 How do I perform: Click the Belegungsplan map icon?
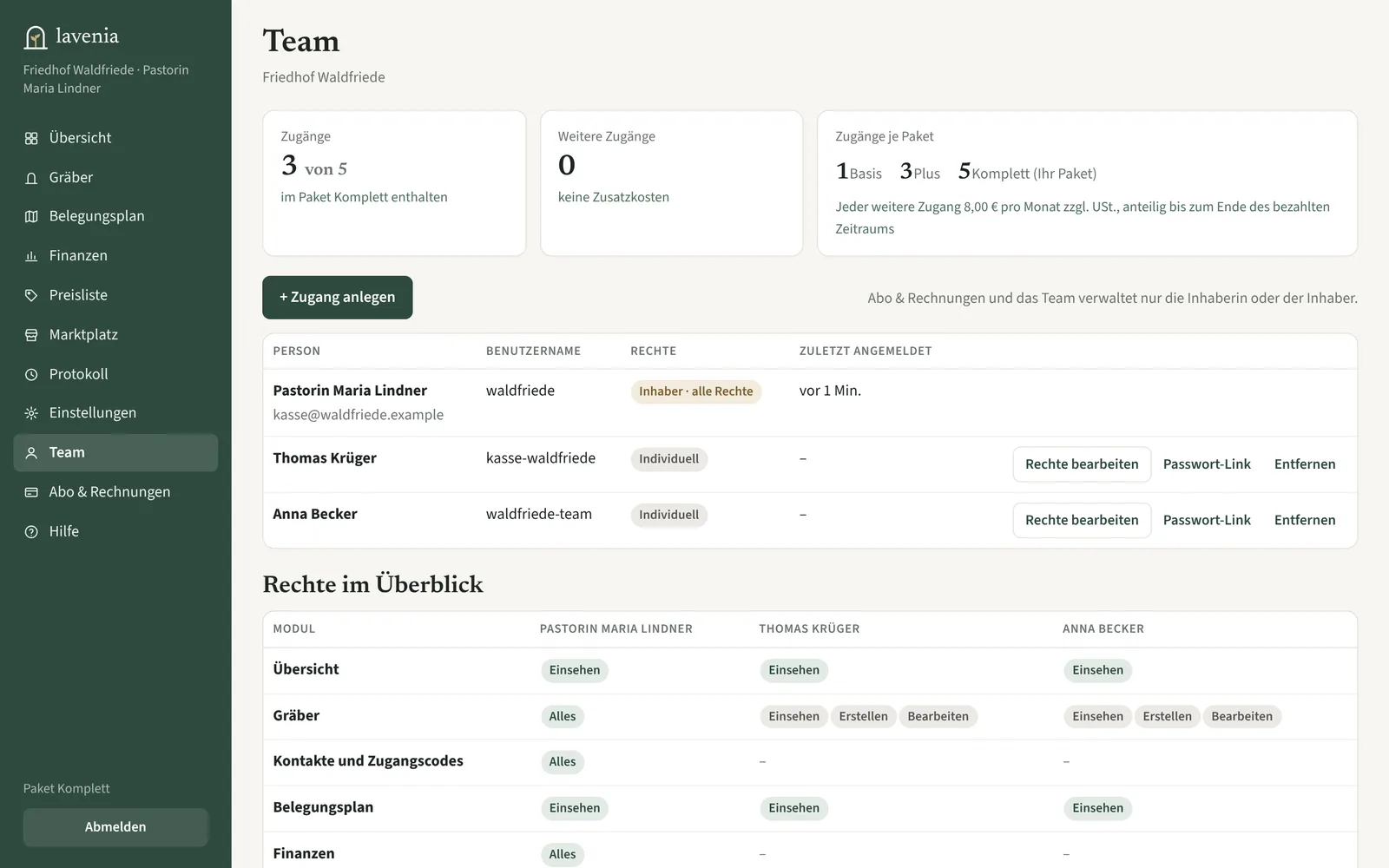31,217
